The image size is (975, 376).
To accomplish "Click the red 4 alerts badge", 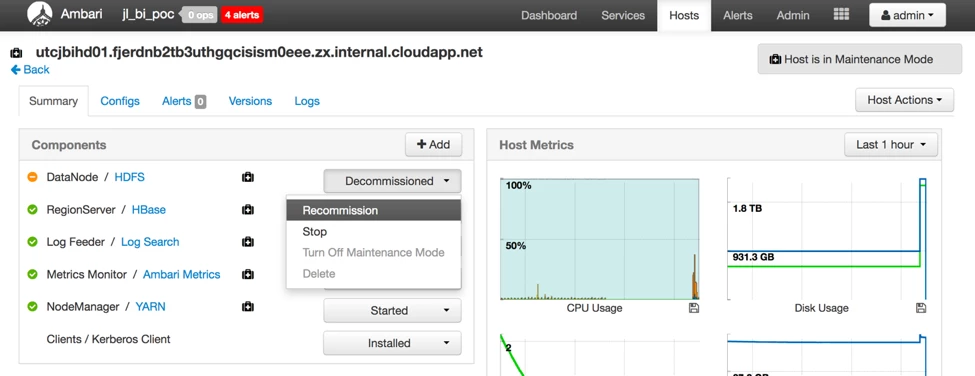I will point(241,15).
